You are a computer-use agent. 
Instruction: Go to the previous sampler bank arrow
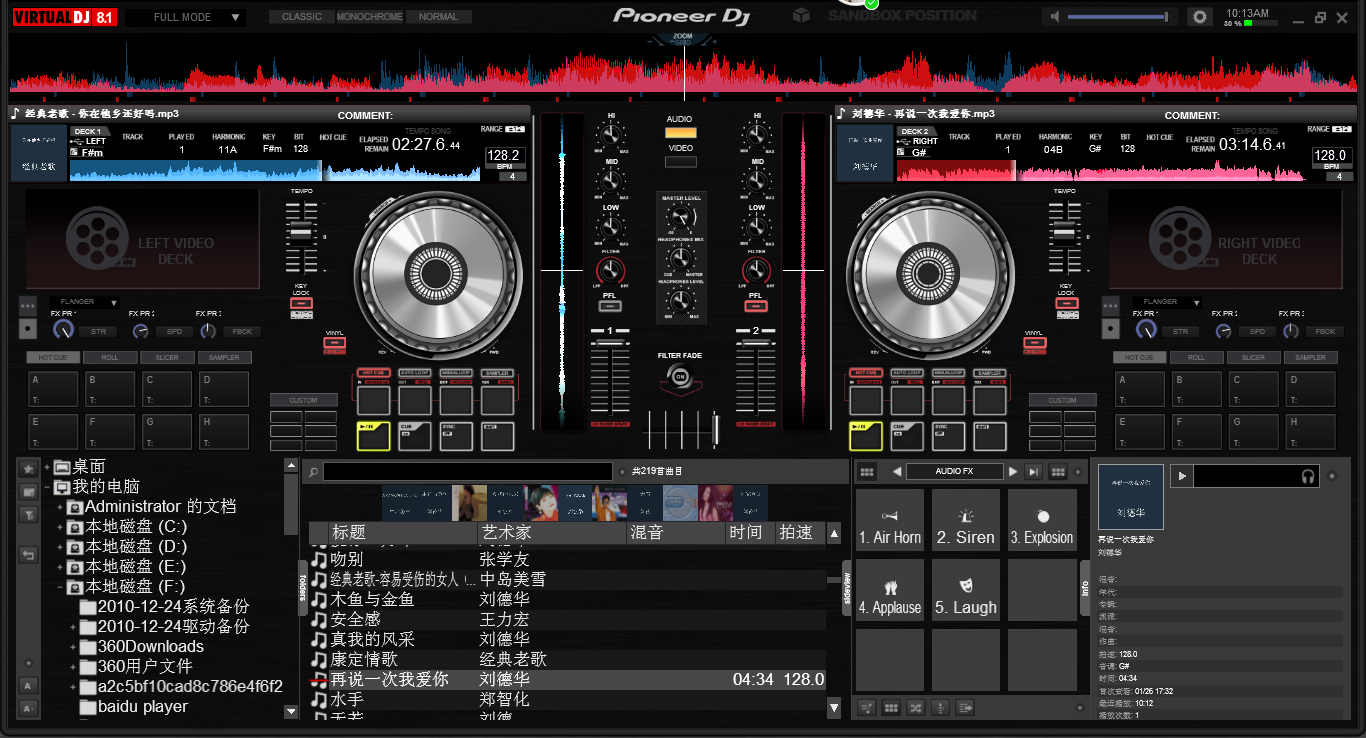tap(897, 471)
